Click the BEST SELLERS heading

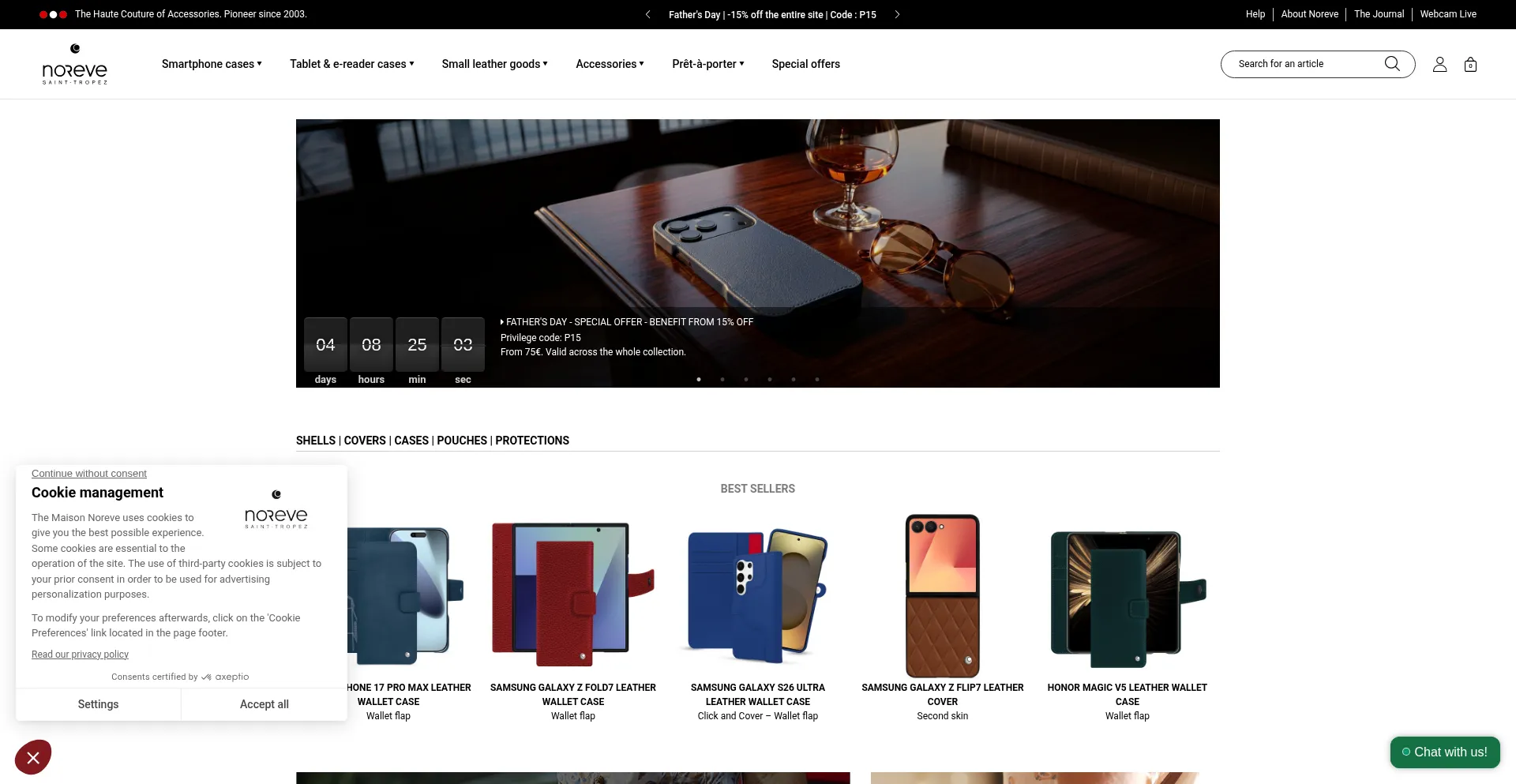click(x=758, y=489)
